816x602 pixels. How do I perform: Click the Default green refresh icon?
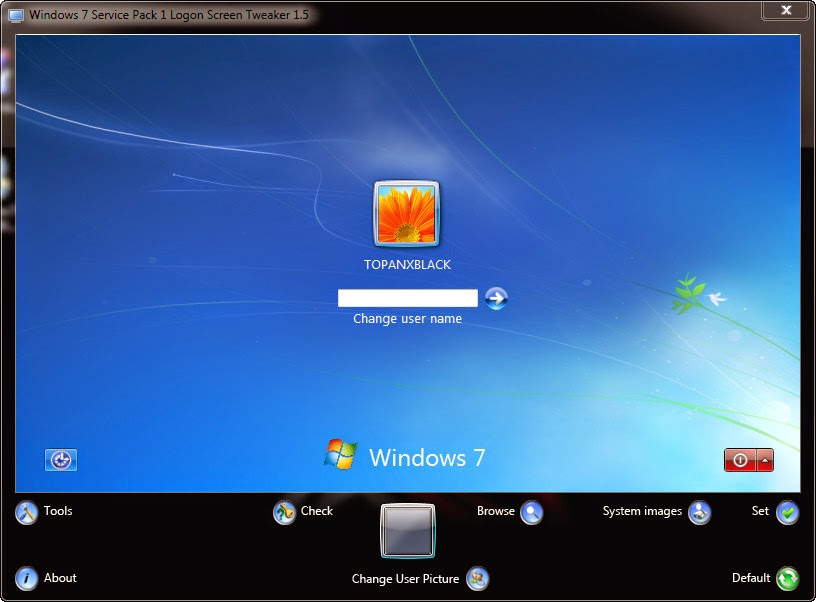tap(787, 579)
